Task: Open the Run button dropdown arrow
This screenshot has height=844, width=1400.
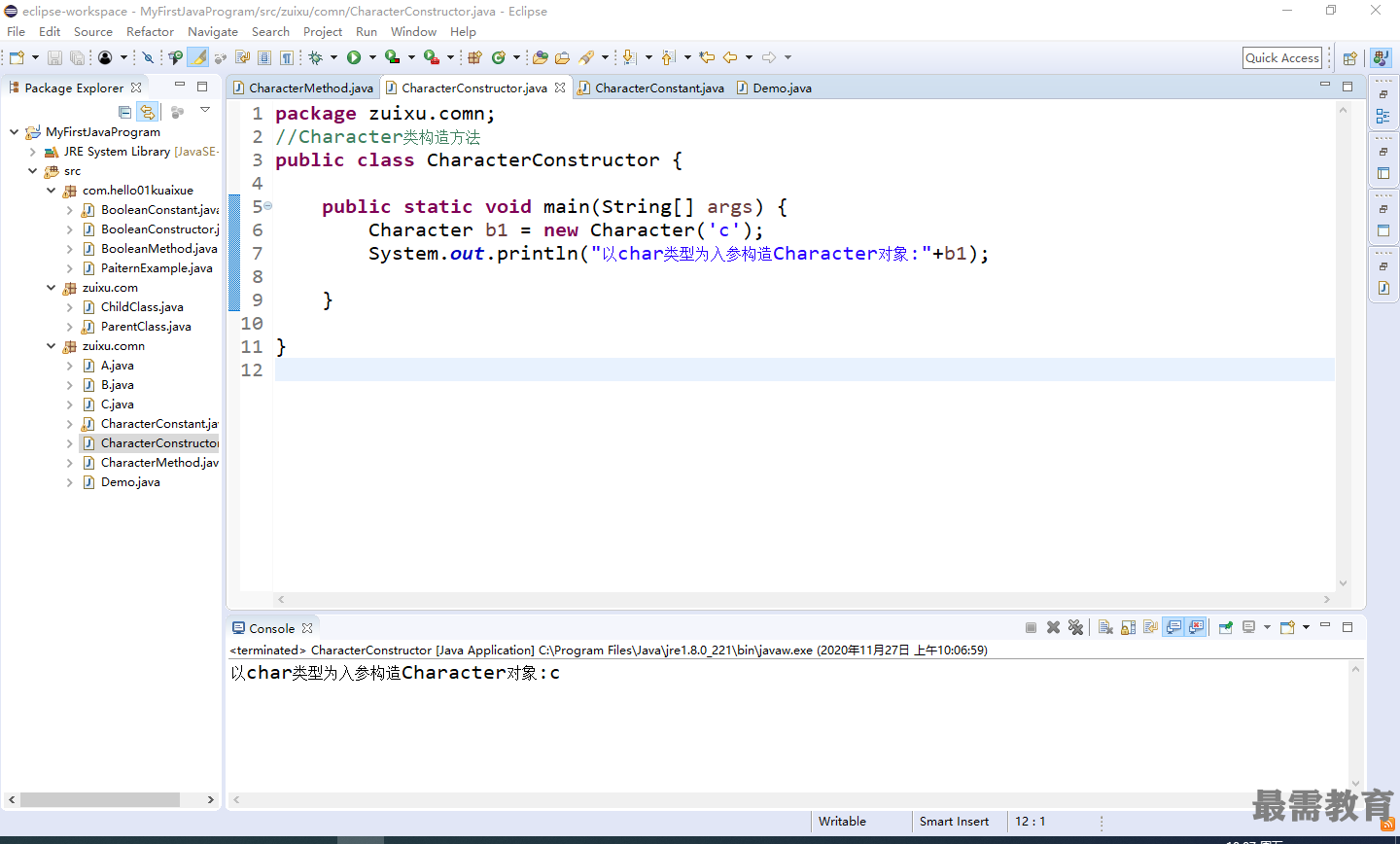Action: 372,58
